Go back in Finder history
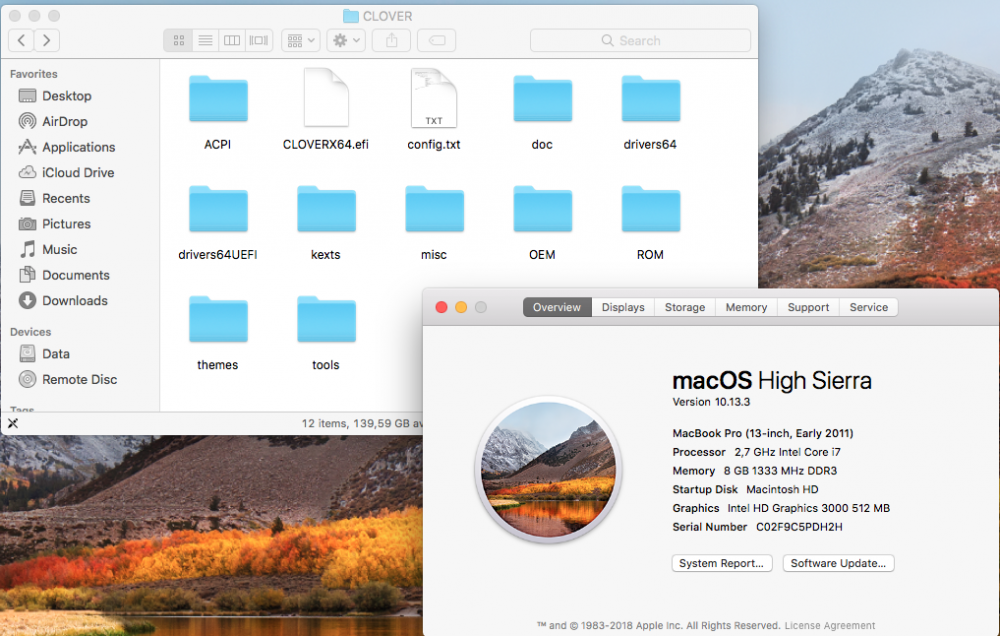Viewport: 1000px width, 636px height. coord(21,40)
